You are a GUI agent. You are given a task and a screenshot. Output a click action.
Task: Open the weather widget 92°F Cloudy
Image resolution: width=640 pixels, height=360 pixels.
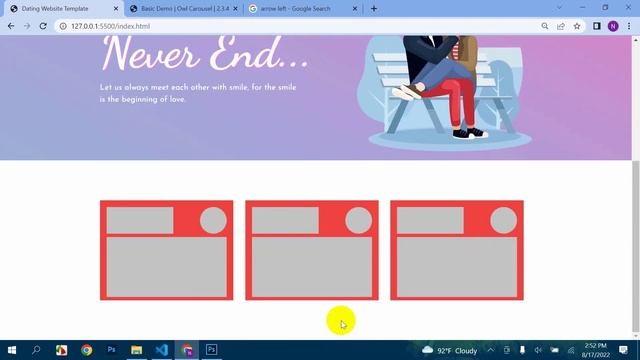pyautogui.click(x=449, y=350)
